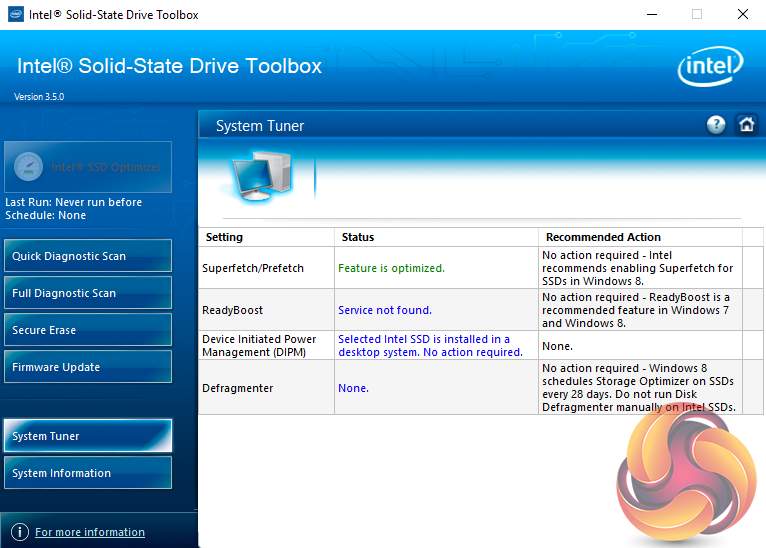Image resolution: width=766 pixels, height=548 pixels.
Task: Follow the 'For more information' link
Action: (x=90, y=532)
